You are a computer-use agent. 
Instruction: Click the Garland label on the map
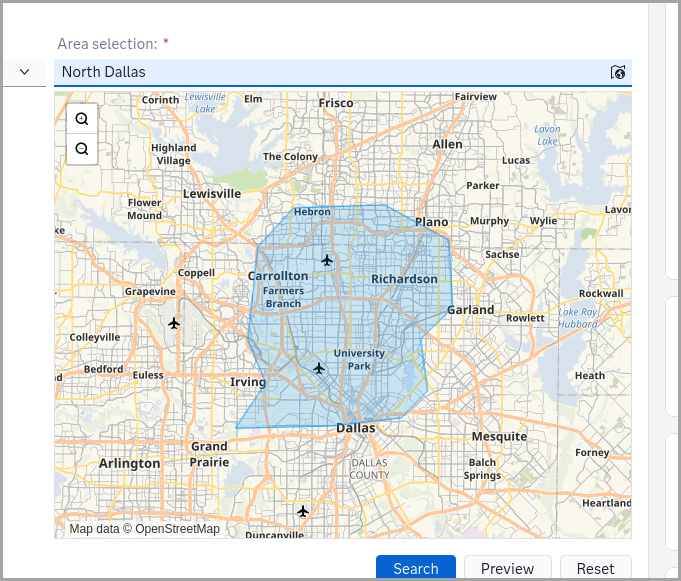(471, 310)
